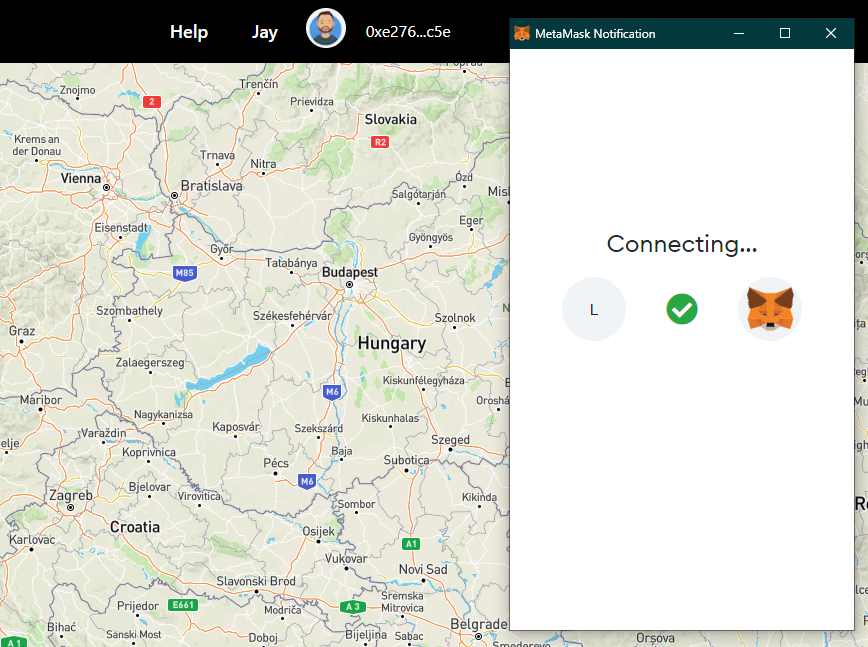
Task: Click Kaposvár label on map
Action: point(236,427)
